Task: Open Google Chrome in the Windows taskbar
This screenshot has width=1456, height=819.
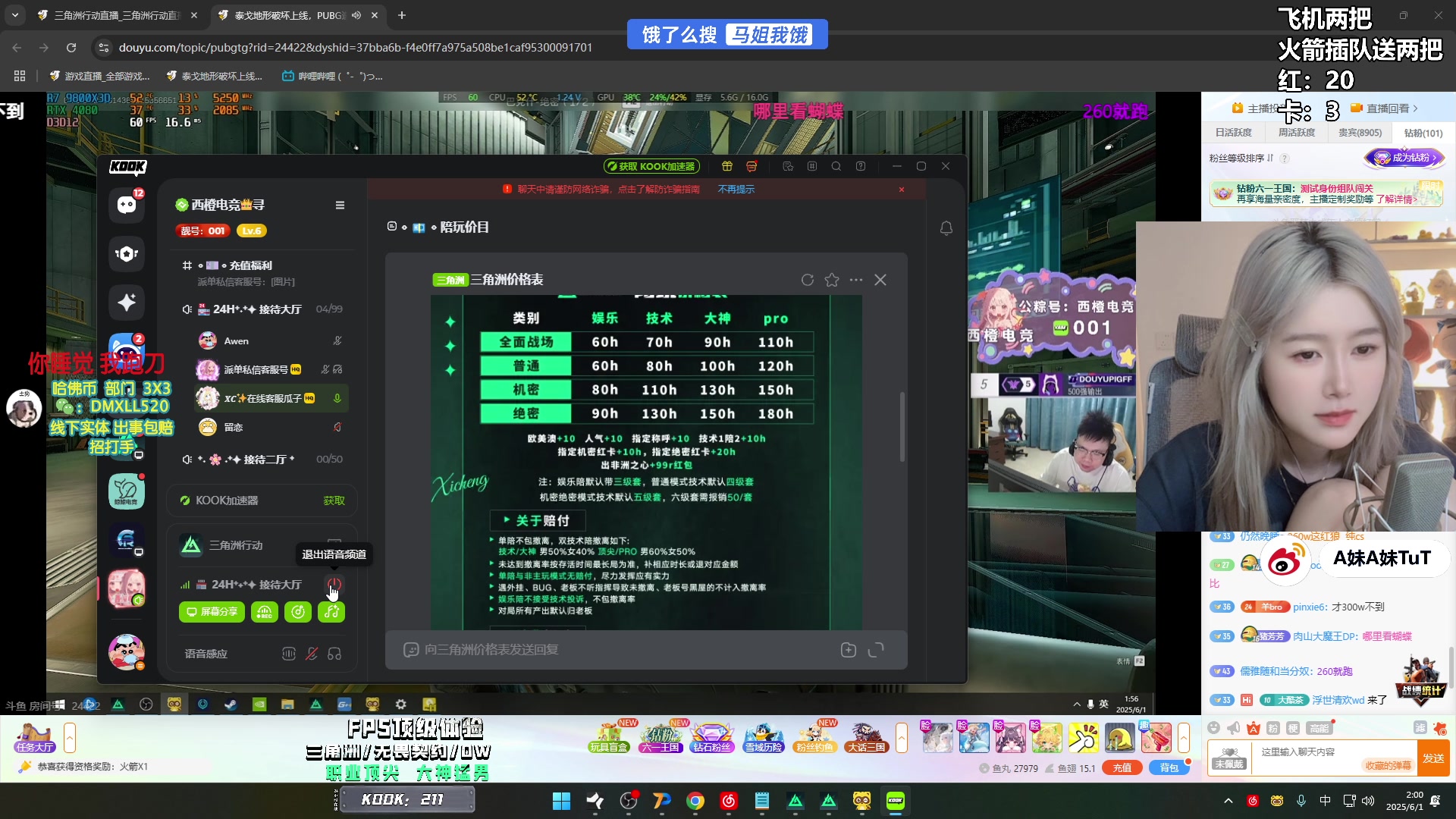Action: coord(695,801)
